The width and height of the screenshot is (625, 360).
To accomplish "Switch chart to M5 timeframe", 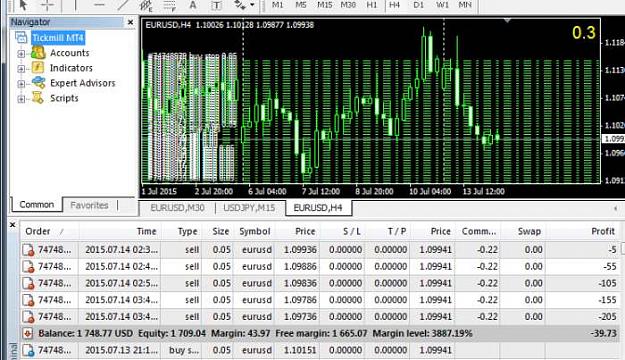I will coord(301,5).
